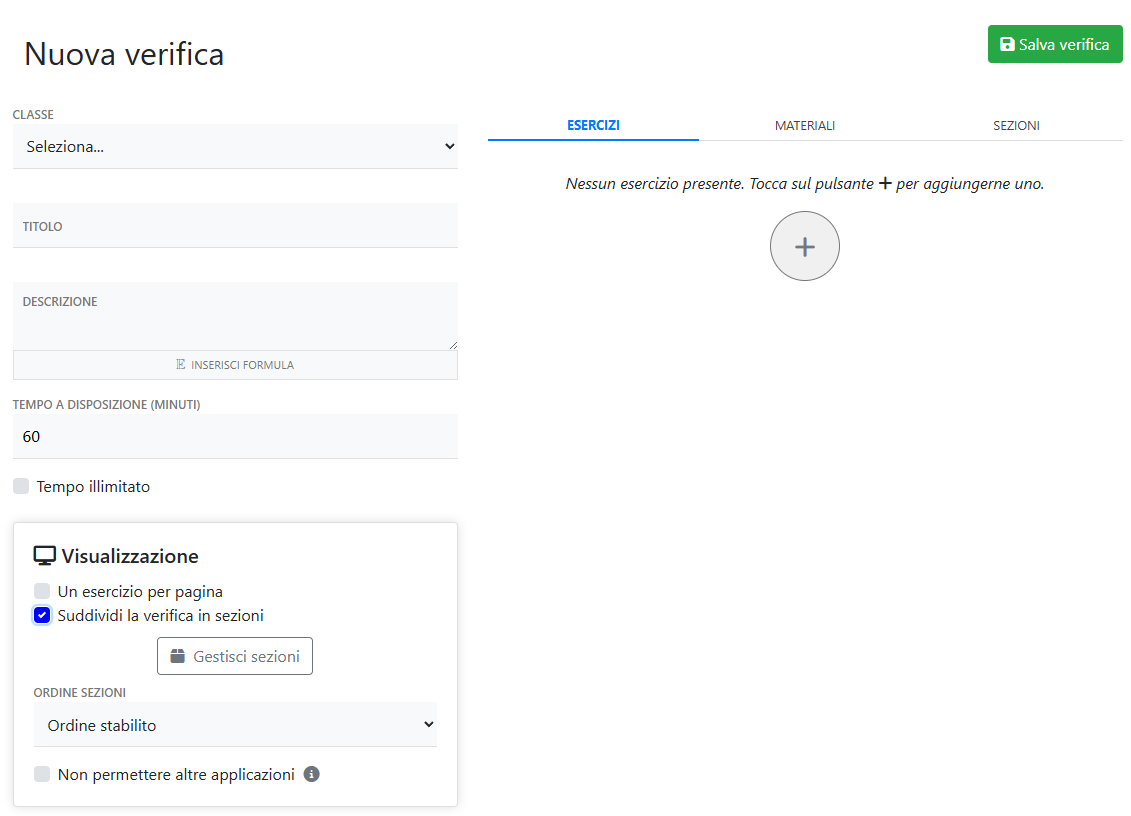1131x816 pixels.
Task: Expand the Ordine sezioni dropdown
Action: (235, 724)
